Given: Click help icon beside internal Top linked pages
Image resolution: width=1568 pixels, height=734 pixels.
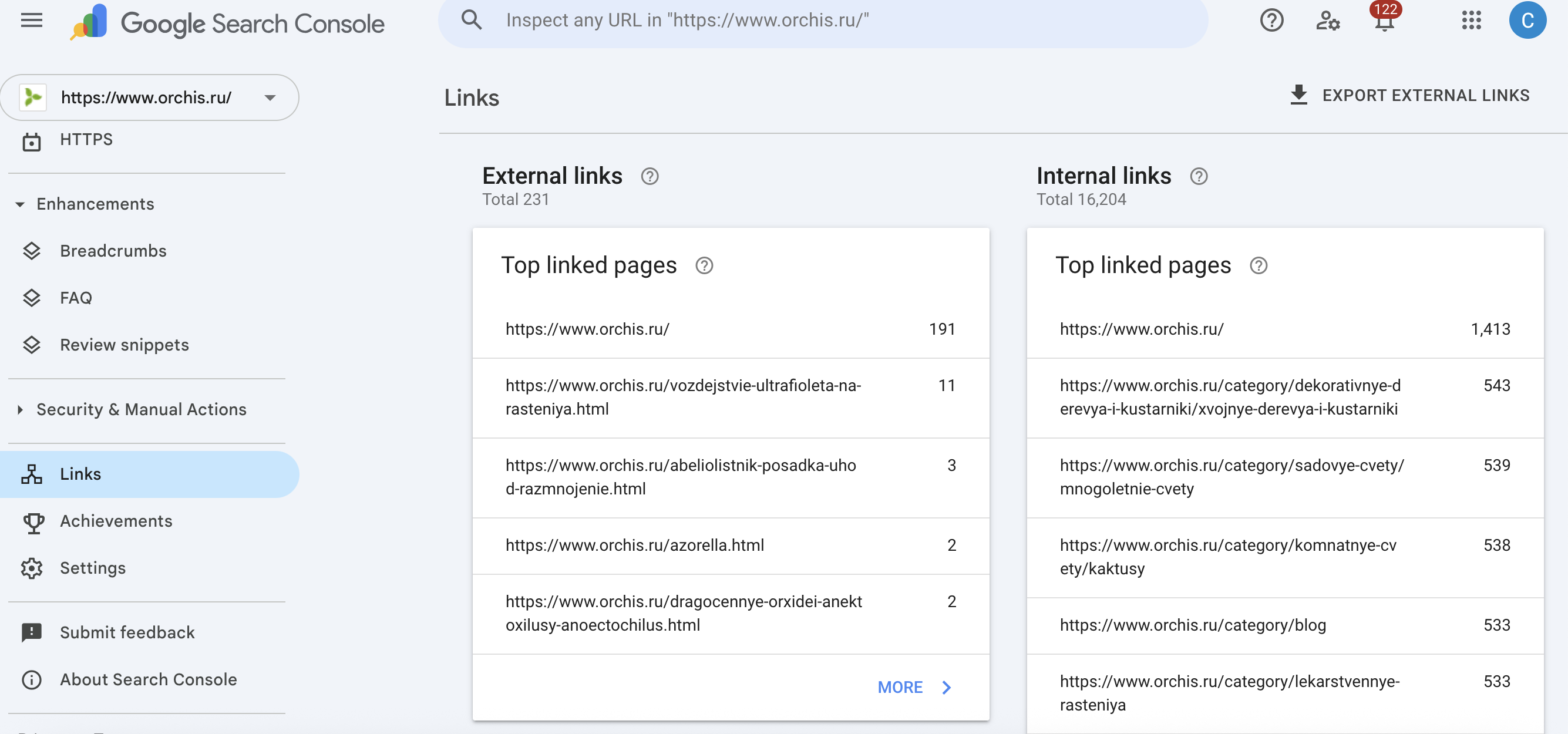Looking at the screenshot, I should coord(1258,266).
